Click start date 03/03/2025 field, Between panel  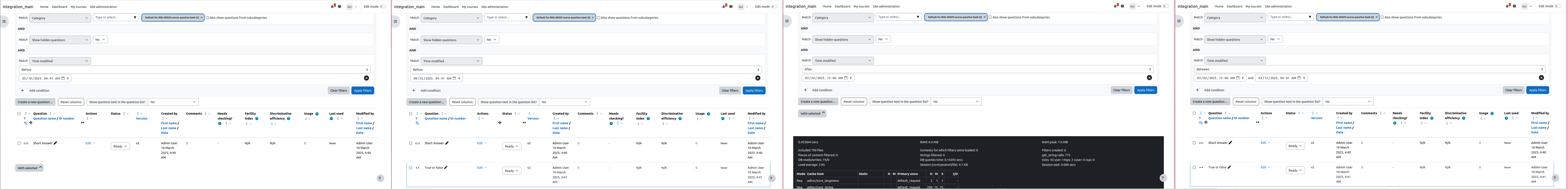pyautogui.click(x=1220, y=78)
